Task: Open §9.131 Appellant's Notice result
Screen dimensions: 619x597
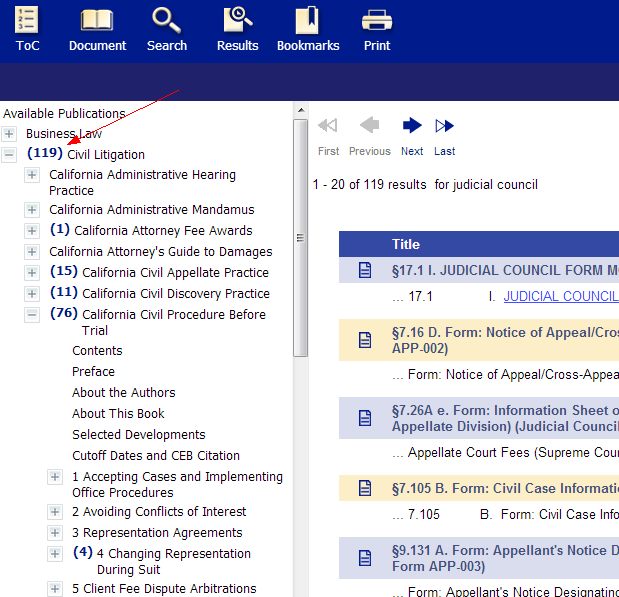Action: tap(505, 558)
